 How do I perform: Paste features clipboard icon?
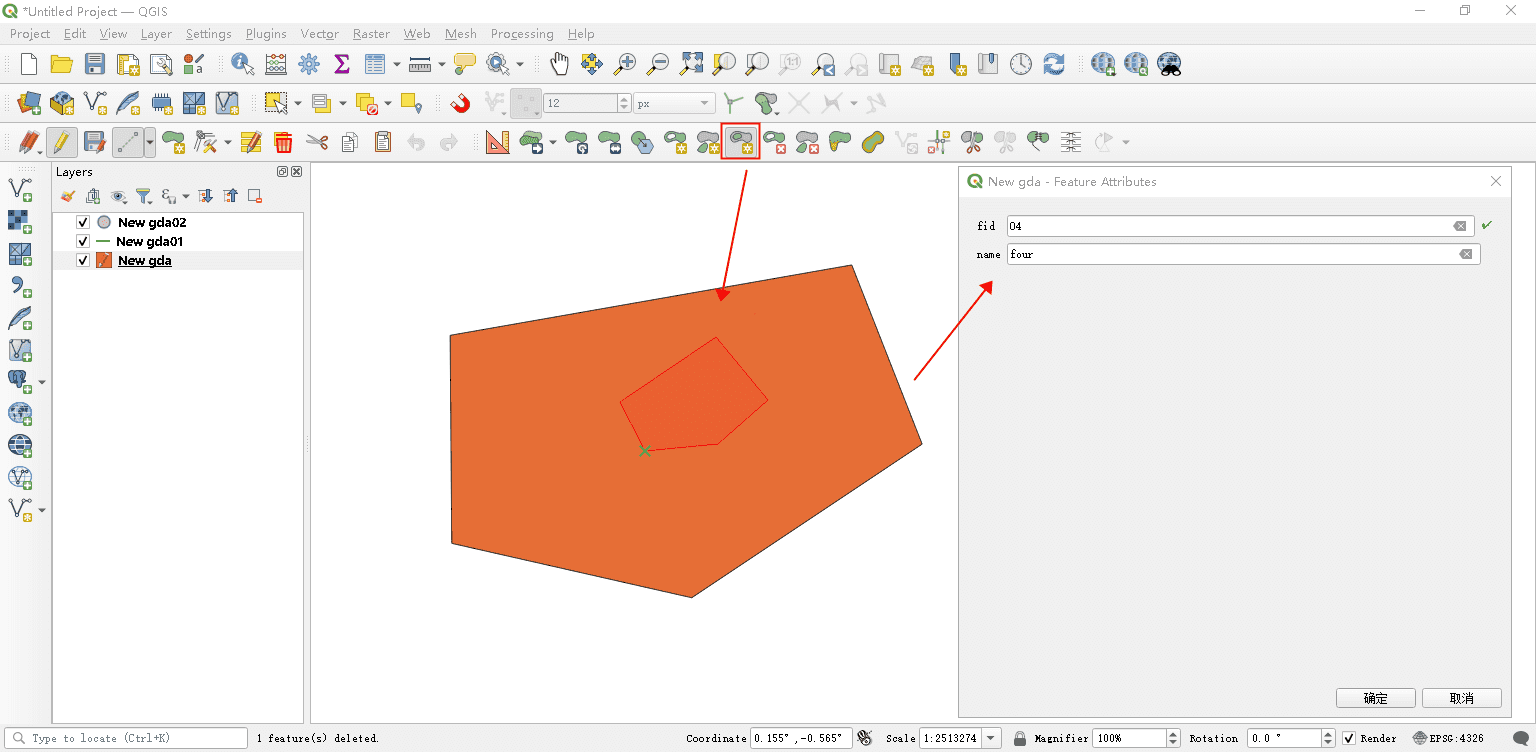(383, 142)
